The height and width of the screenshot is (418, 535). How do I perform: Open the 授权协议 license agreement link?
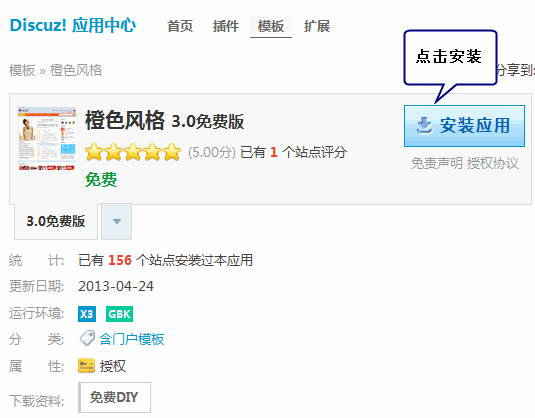point(493,163)
